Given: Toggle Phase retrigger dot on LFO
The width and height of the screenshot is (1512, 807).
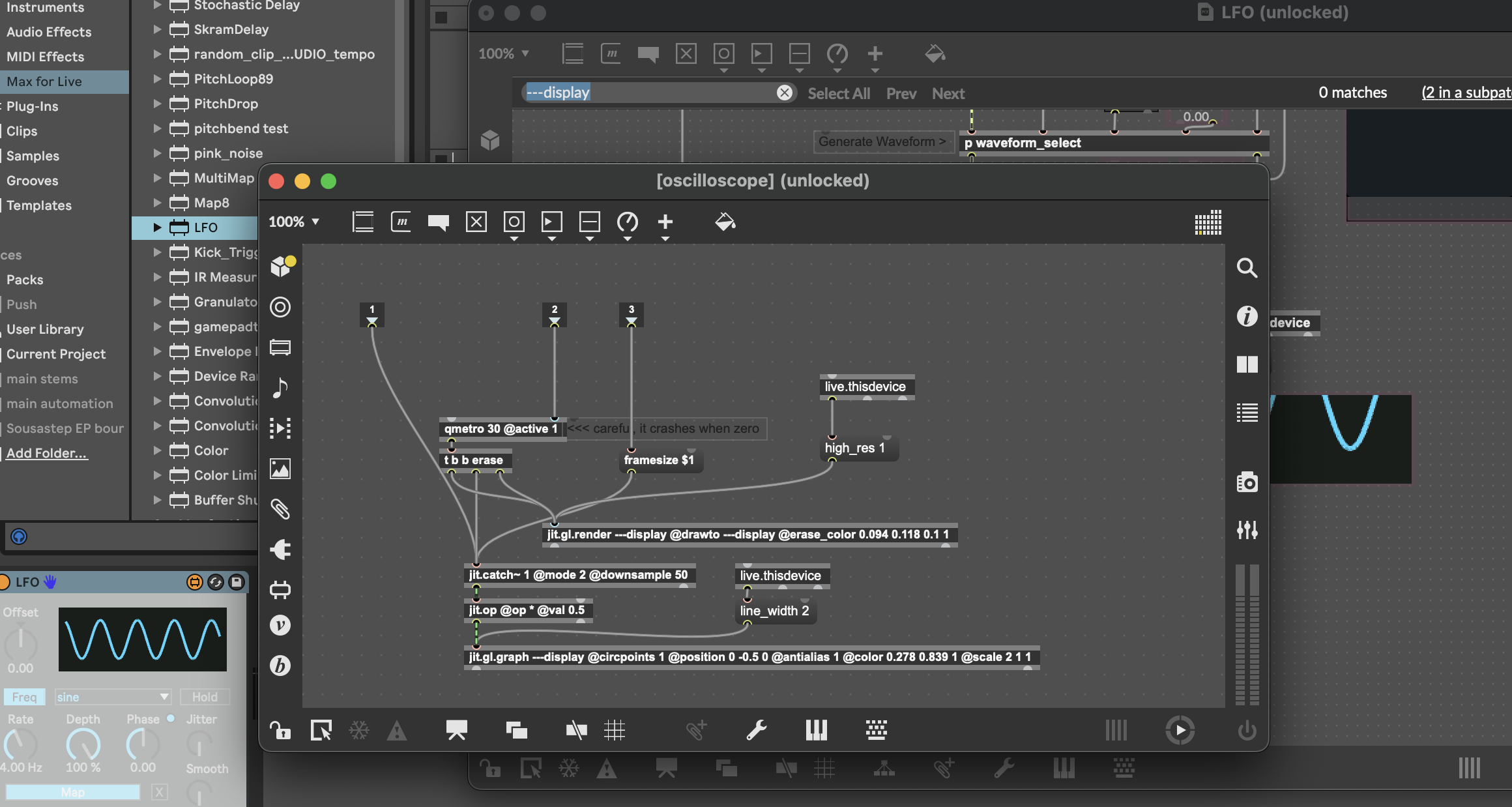Looking at the screenshot, I should (x=171, y=718).
